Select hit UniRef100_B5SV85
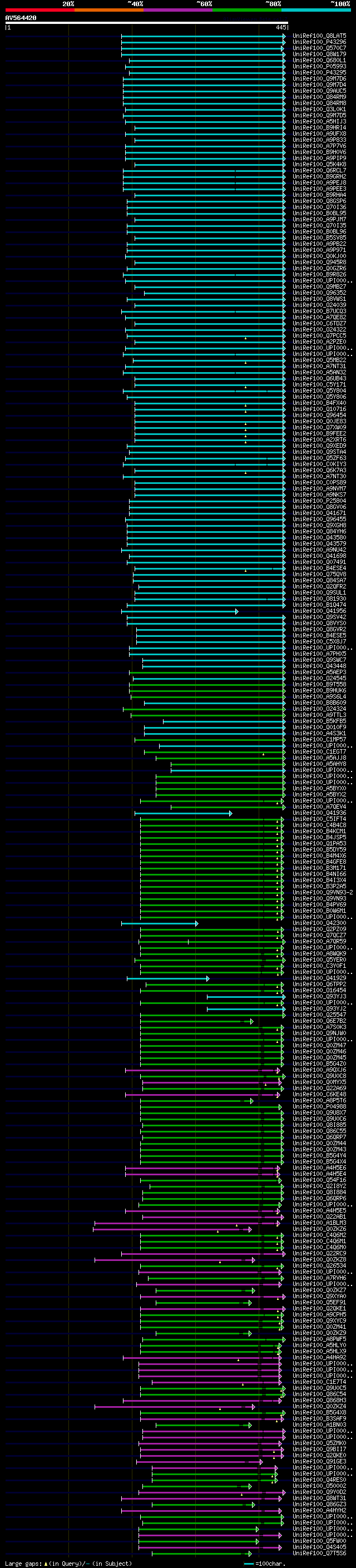The image size is (356, 1568). point(319,238)
